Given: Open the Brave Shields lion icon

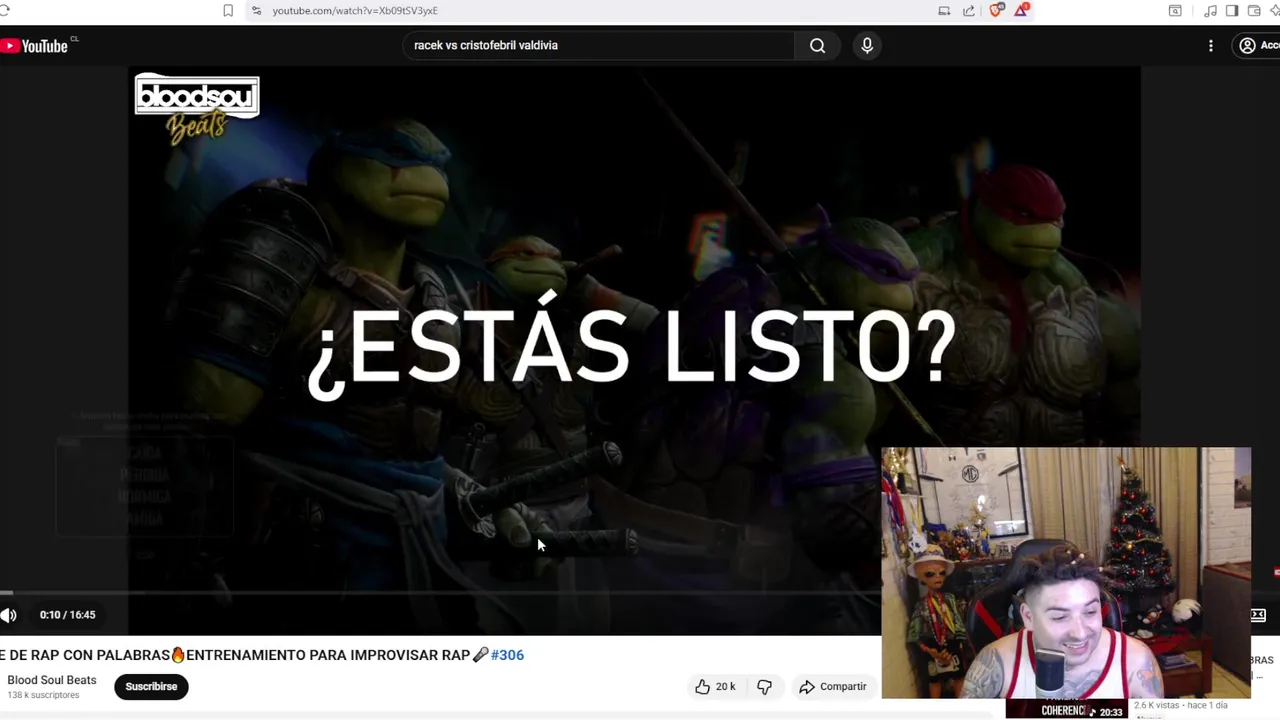Looking at the screenshot, I should coord(996,10).
